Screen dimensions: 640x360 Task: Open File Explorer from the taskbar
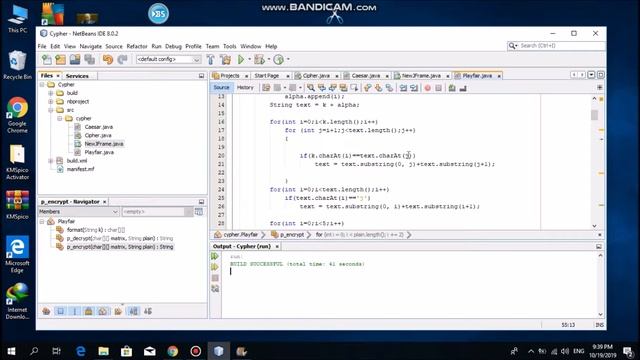[x=103, y=351]
